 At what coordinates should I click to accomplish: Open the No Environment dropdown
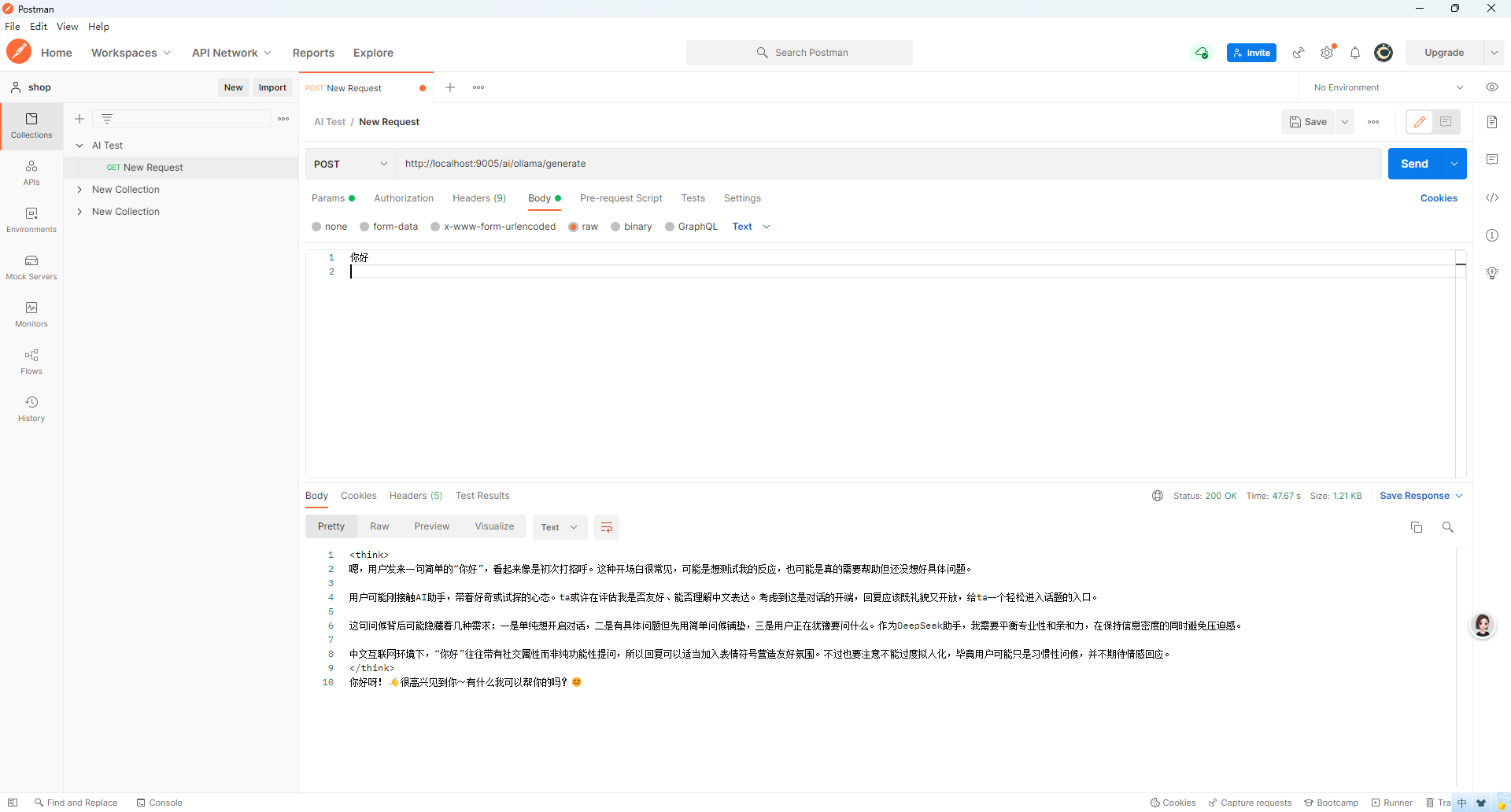pyautogui.click(x=1389, y=87)
